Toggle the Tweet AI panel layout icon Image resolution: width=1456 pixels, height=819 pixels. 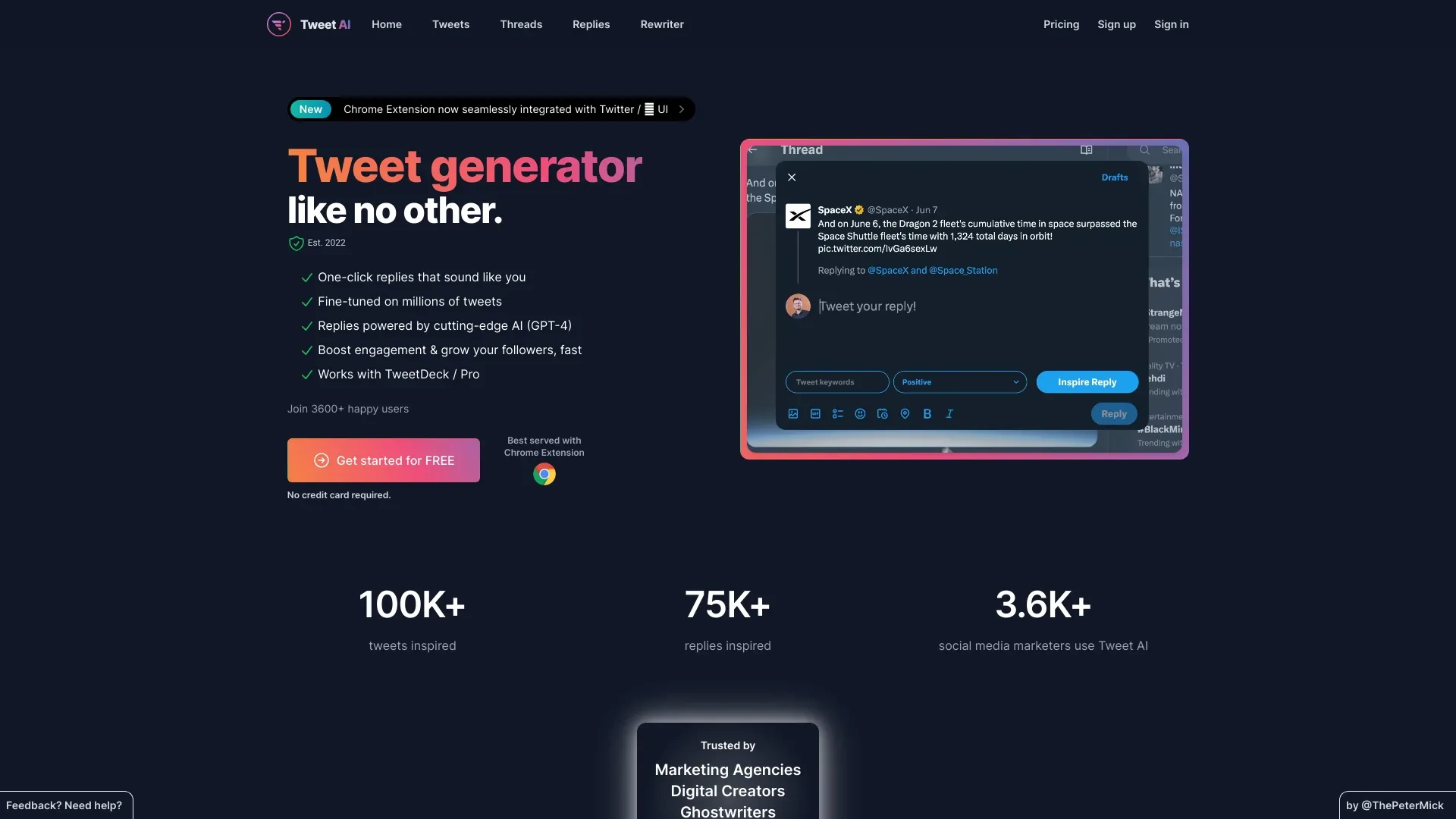tap(1086, 150)
